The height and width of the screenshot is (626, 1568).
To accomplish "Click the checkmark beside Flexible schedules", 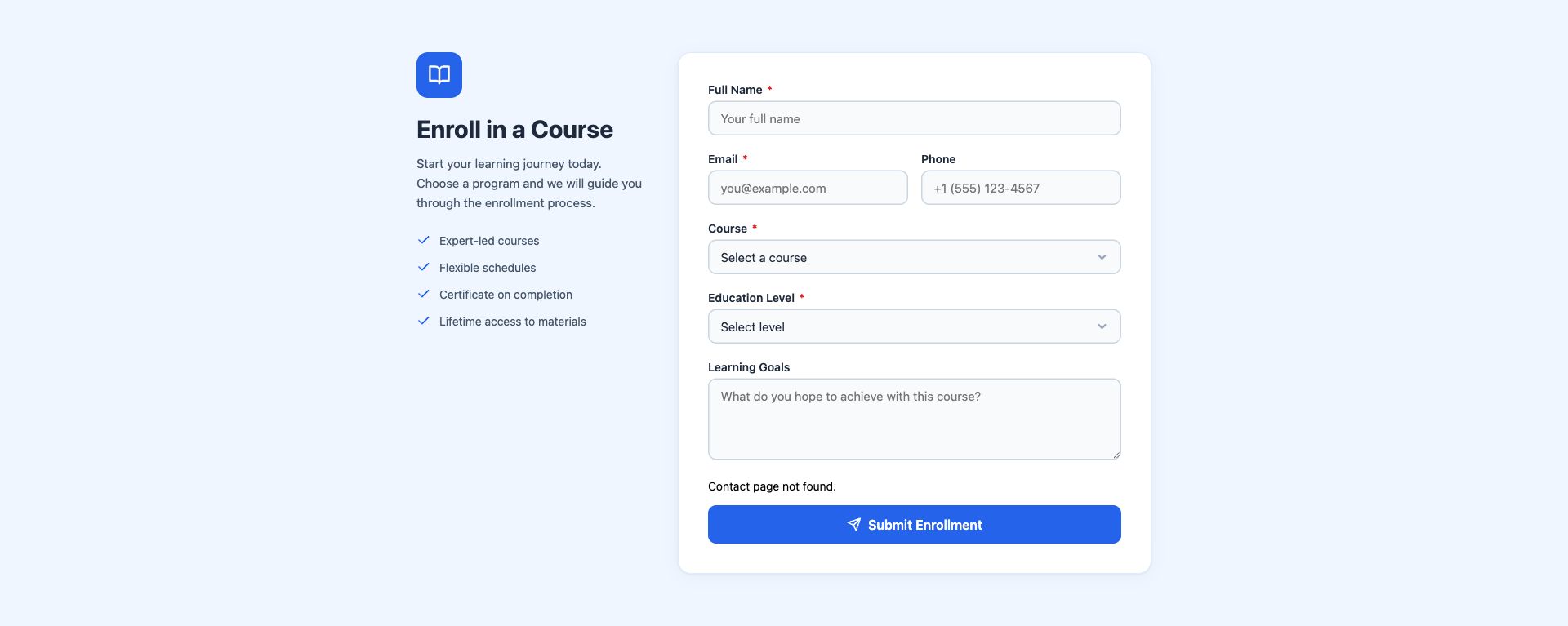I will click(x=423, y=267).
